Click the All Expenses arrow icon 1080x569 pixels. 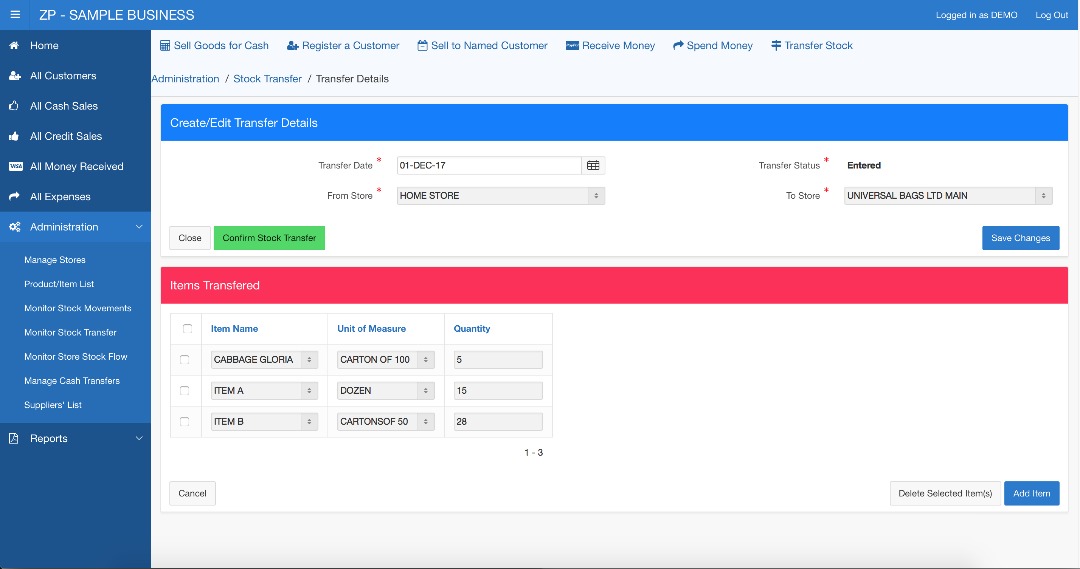14,196
